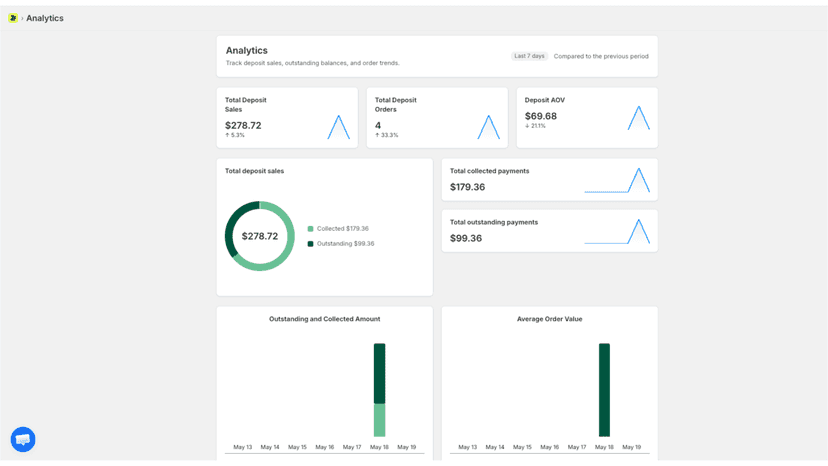Open Total Deposit Sales sparkline chart
828x466 pixels.
(x=338, y=127)
